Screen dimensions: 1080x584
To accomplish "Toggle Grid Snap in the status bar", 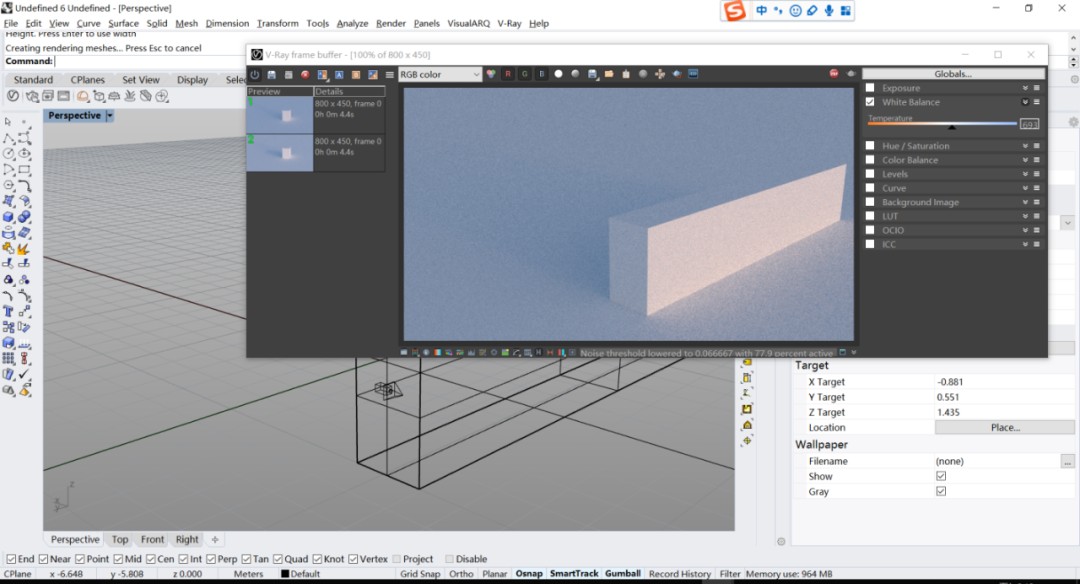I will click(419, 574).
